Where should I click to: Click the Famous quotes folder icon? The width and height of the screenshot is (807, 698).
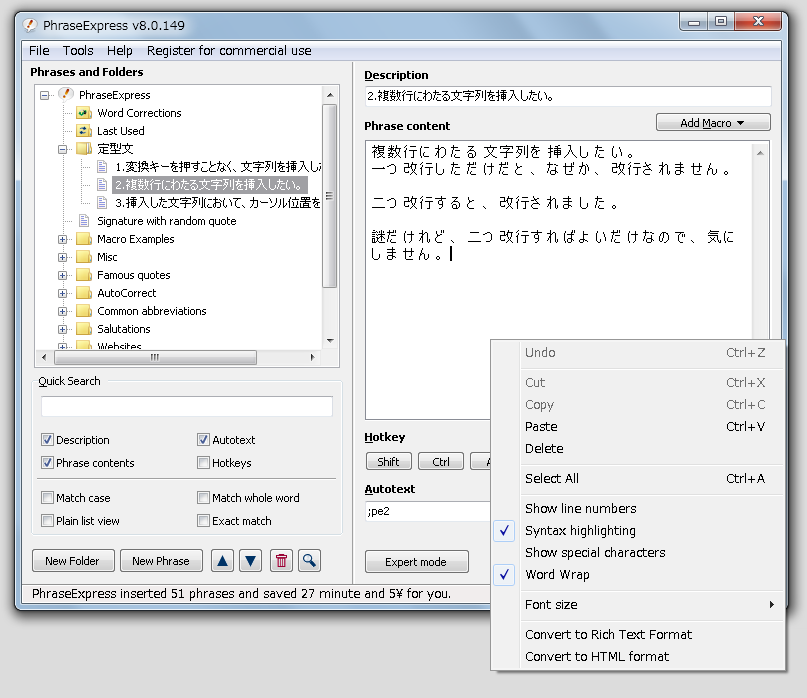pos(83,275)
